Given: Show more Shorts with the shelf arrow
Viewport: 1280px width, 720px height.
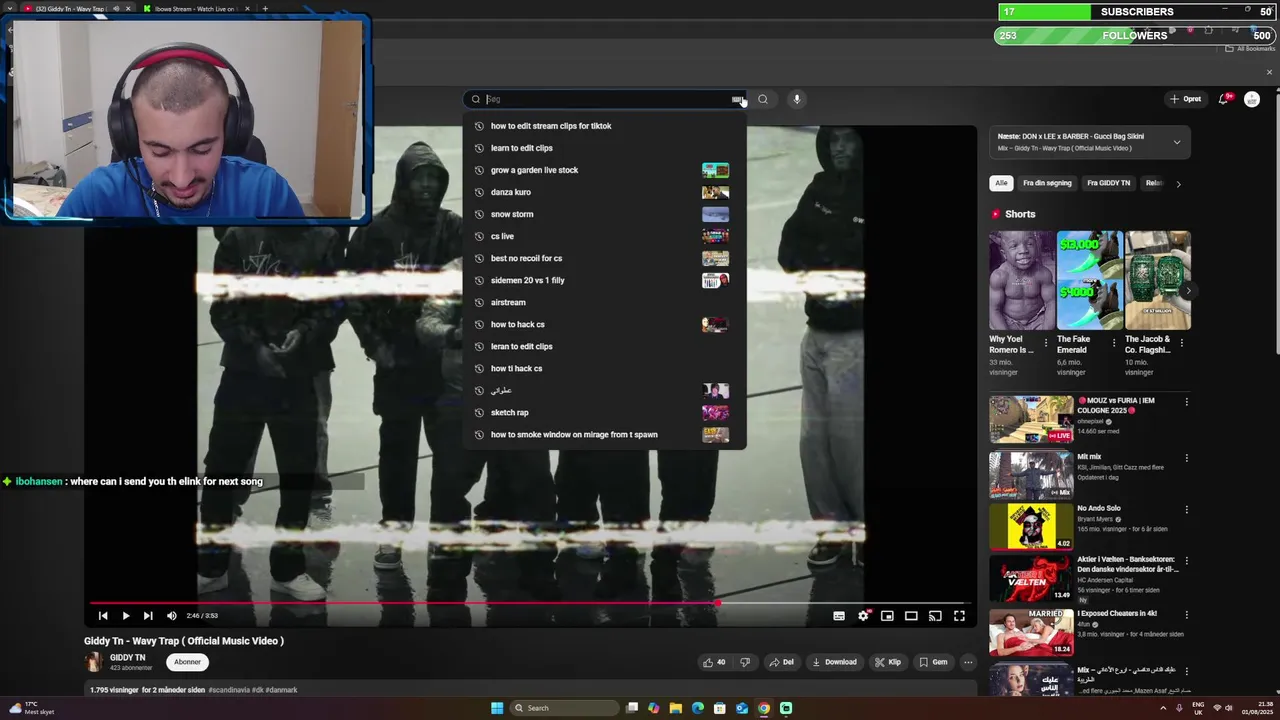Looking at the screenshot, I should point(1187,291).
